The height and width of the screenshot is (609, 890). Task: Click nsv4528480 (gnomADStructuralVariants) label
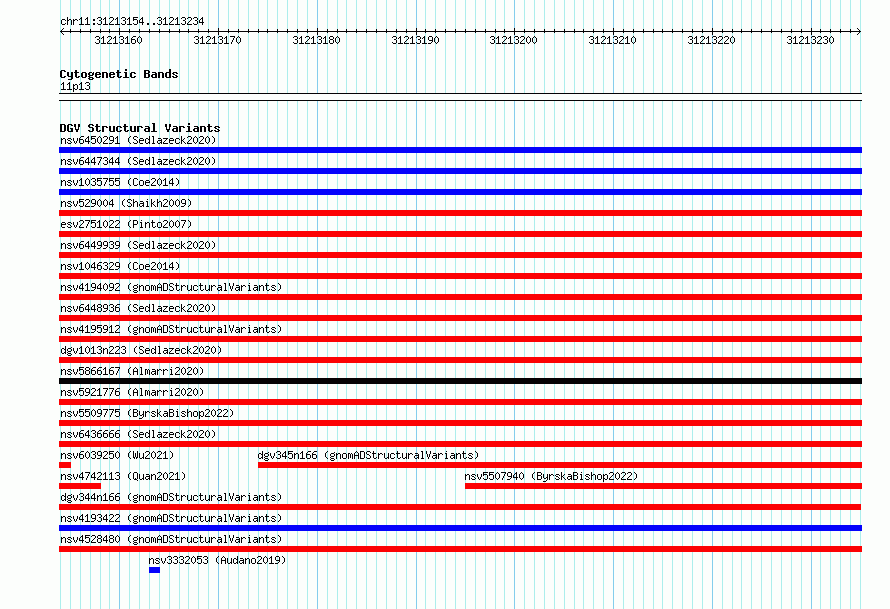(x=171, y=539)
